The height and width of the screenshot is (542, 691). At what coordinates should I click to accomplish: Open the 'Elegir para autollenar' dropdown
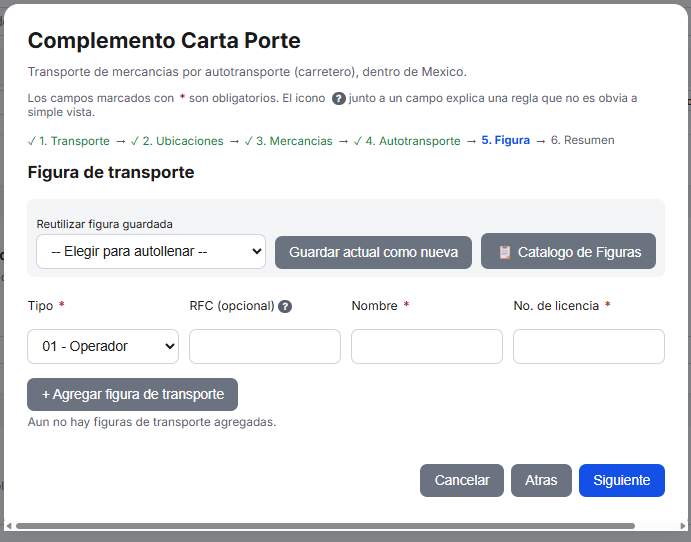pyautogui.click(x=151, y=252)
